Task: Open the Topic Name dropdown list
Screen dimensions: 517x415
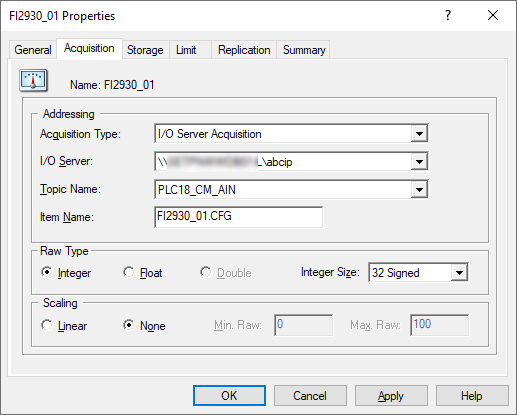Action: pyautogui.click(x=419, y=190)
